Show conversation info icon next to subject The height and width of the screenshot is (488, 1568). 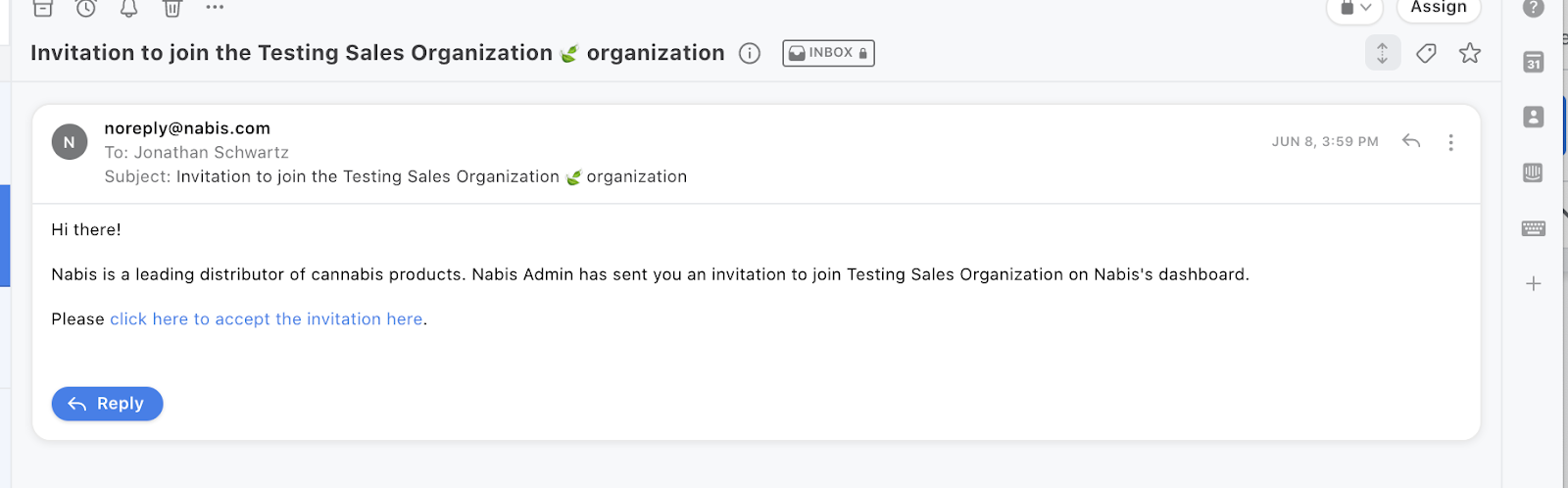tap(750, 54)
